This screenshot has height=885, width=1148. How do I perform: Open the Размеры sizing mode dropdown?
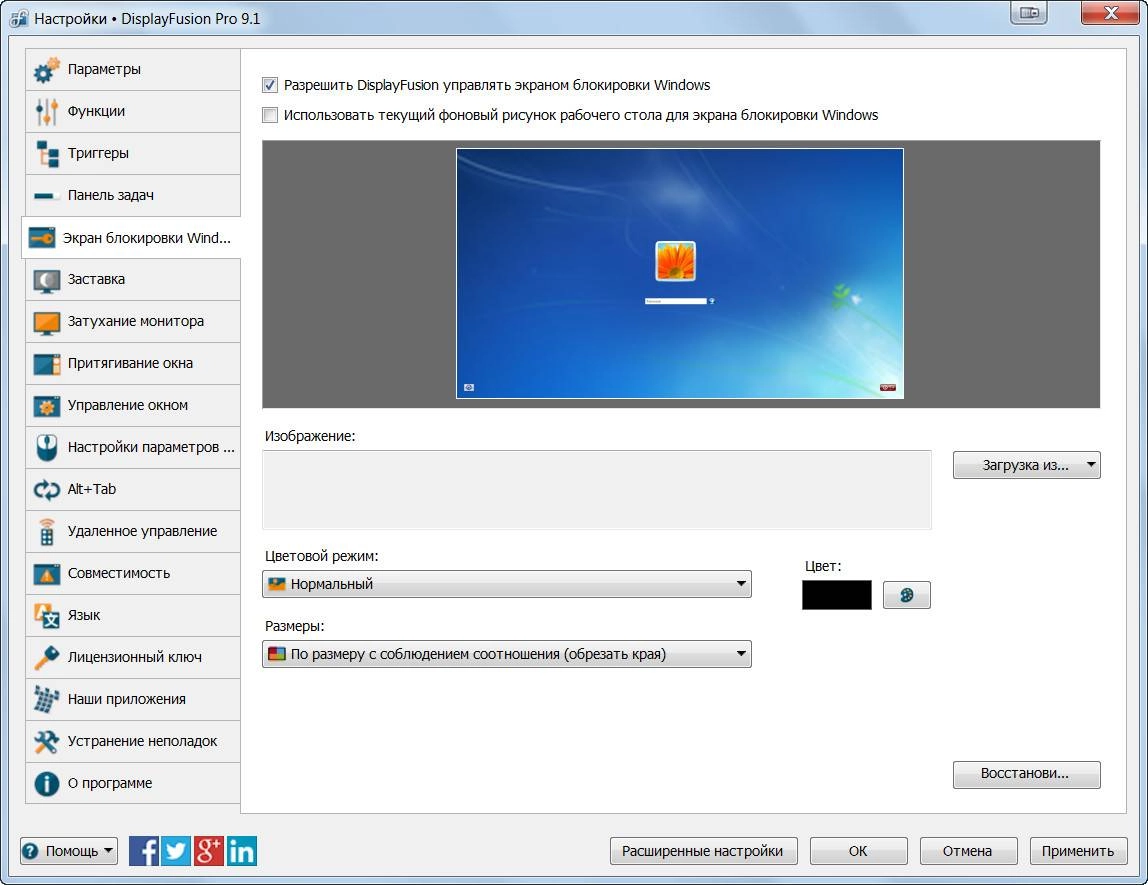pos(507,654)
